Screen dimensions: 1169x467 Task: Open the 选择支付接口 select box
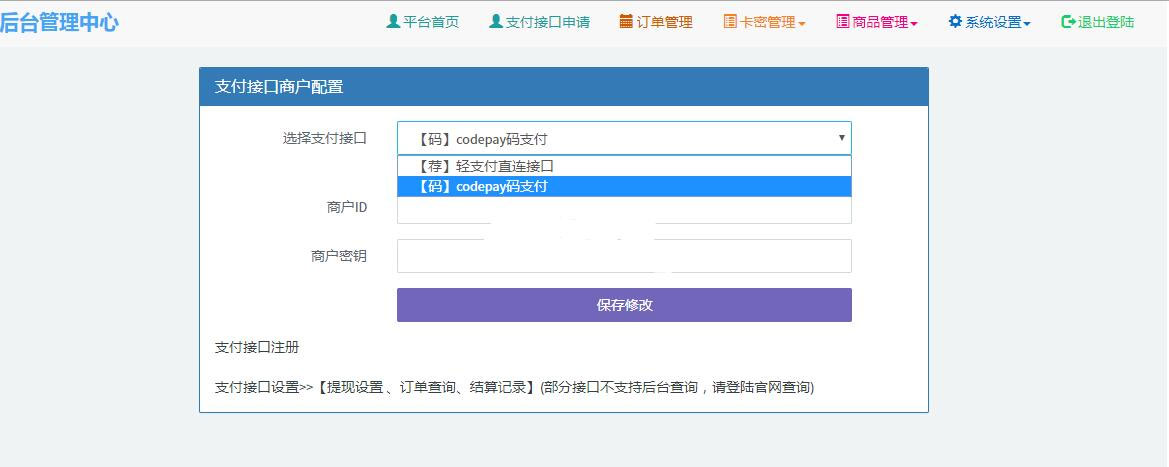click(x=624, y=138)
